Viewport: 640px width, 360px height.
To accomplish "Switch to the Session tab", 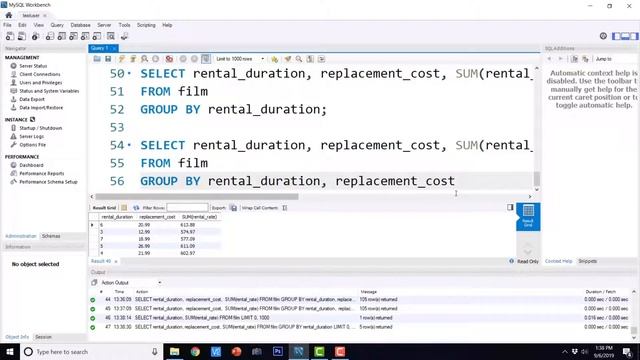I will point(43,337).
